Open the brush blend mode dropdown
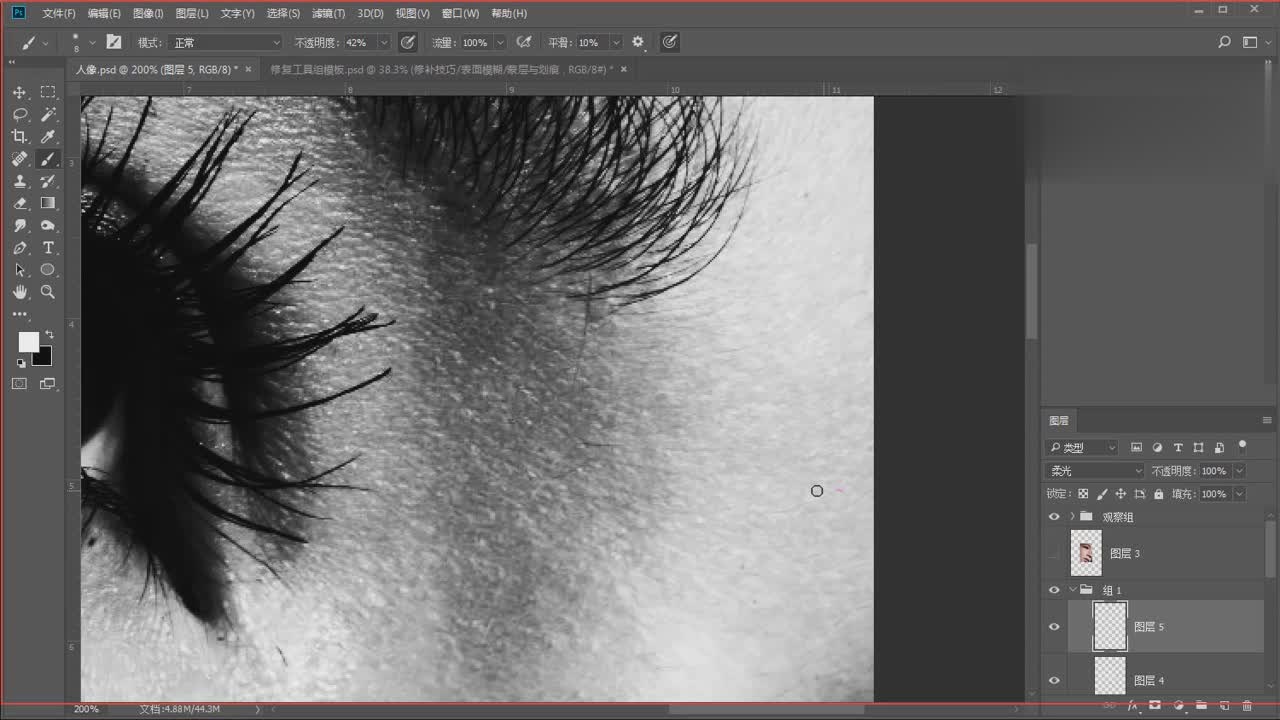 tap(226, 43)
